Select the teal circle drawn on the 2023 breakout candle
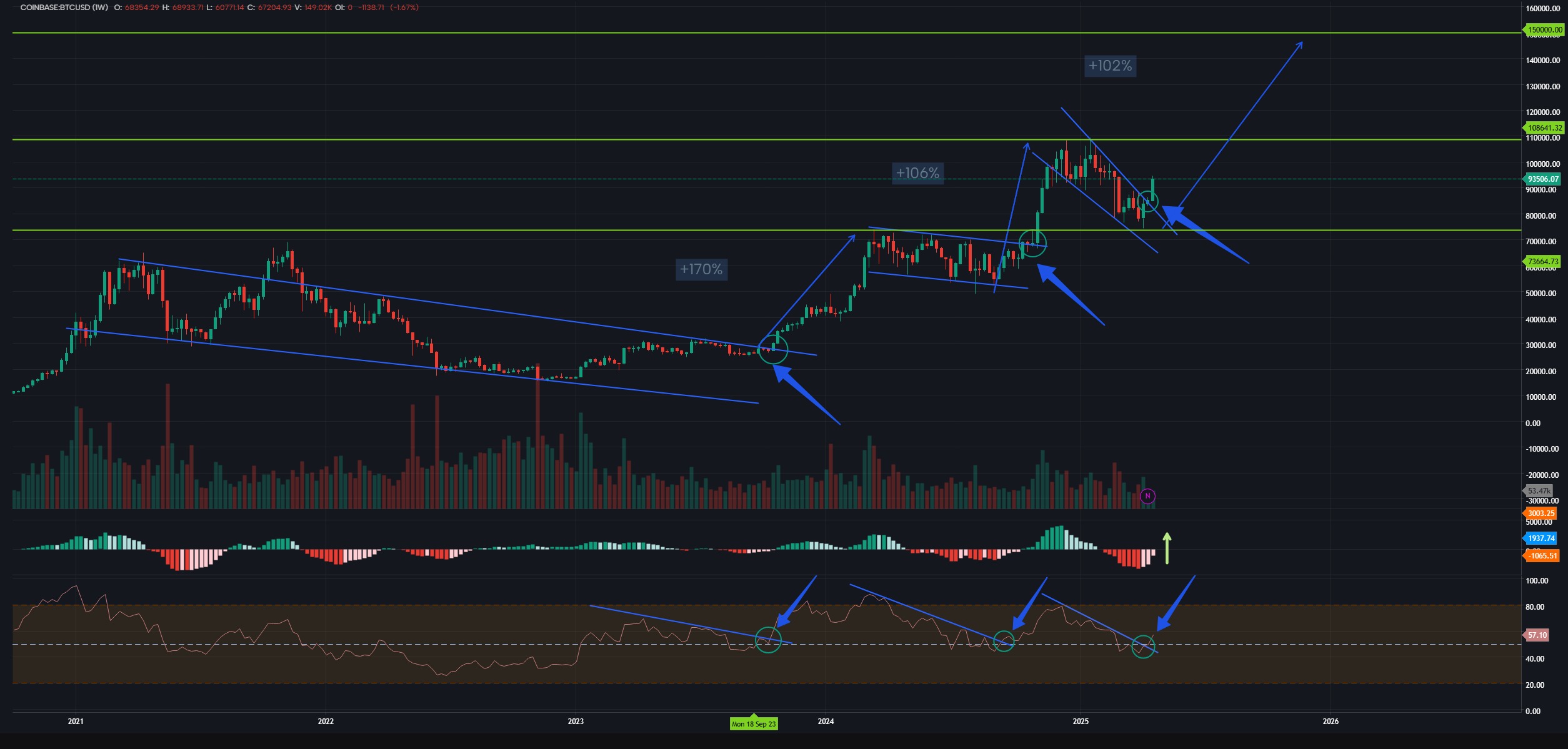Viewport: 1568px width, 749px height. [775, 350]
